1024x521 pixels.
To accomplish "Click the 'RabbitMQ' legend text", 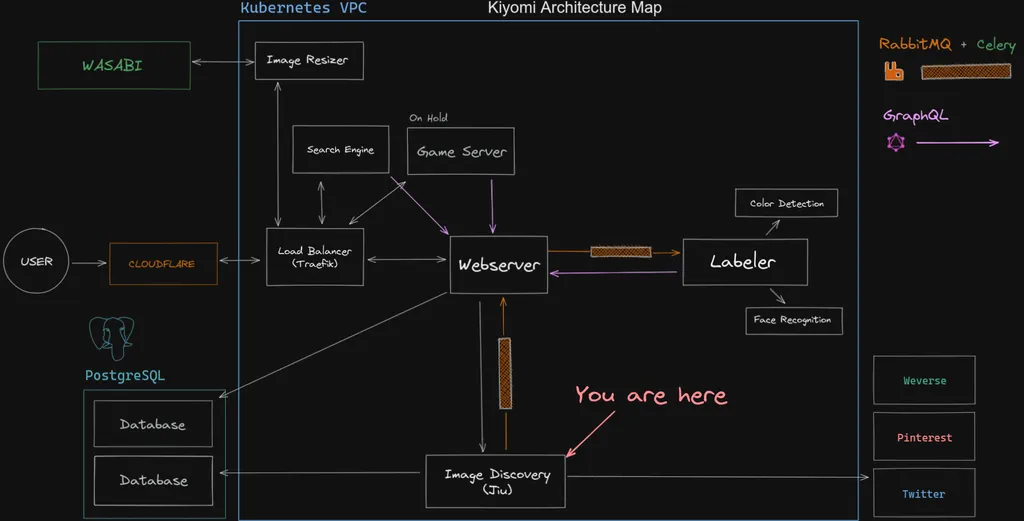I will (915, 44).
